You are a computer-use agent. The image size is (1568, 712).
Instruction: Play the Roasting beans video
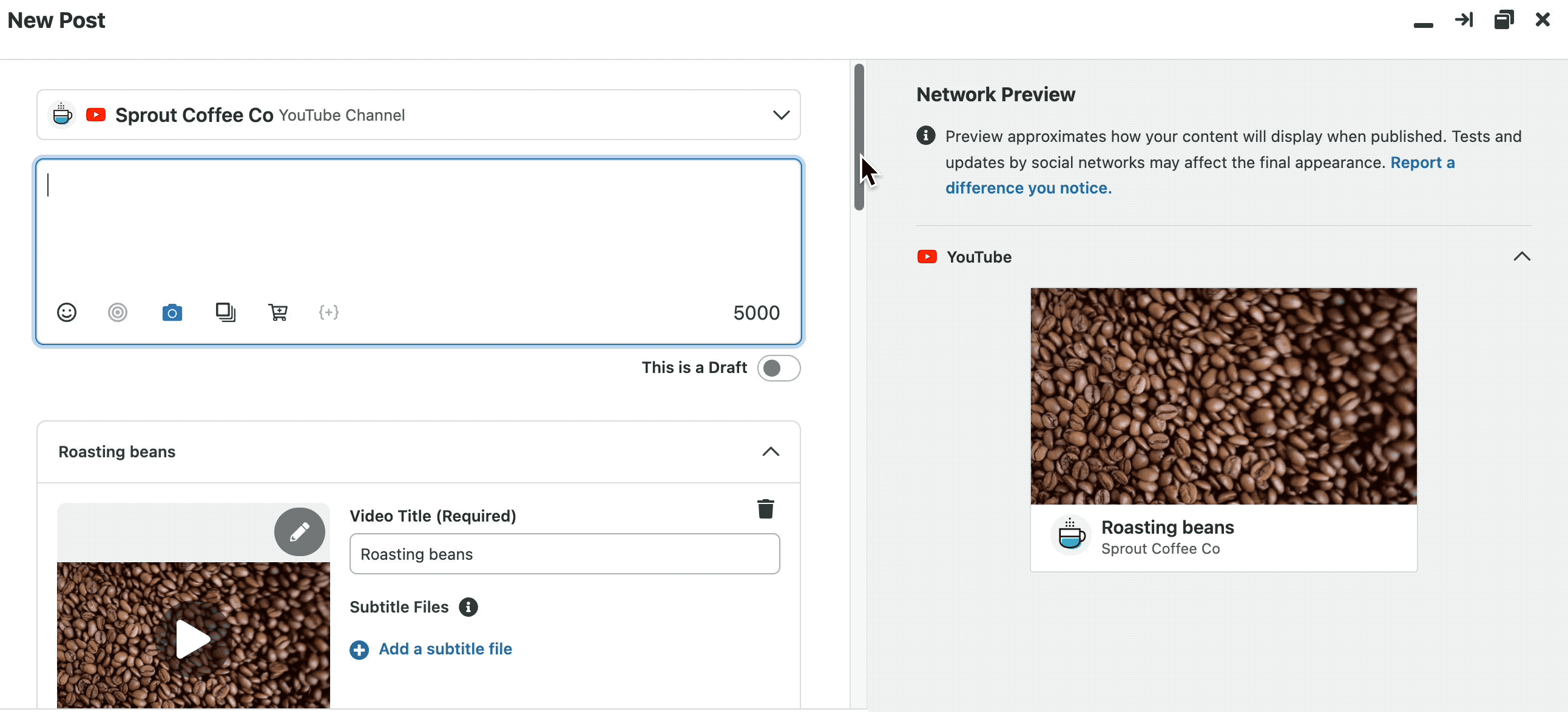tap(193, 639)
